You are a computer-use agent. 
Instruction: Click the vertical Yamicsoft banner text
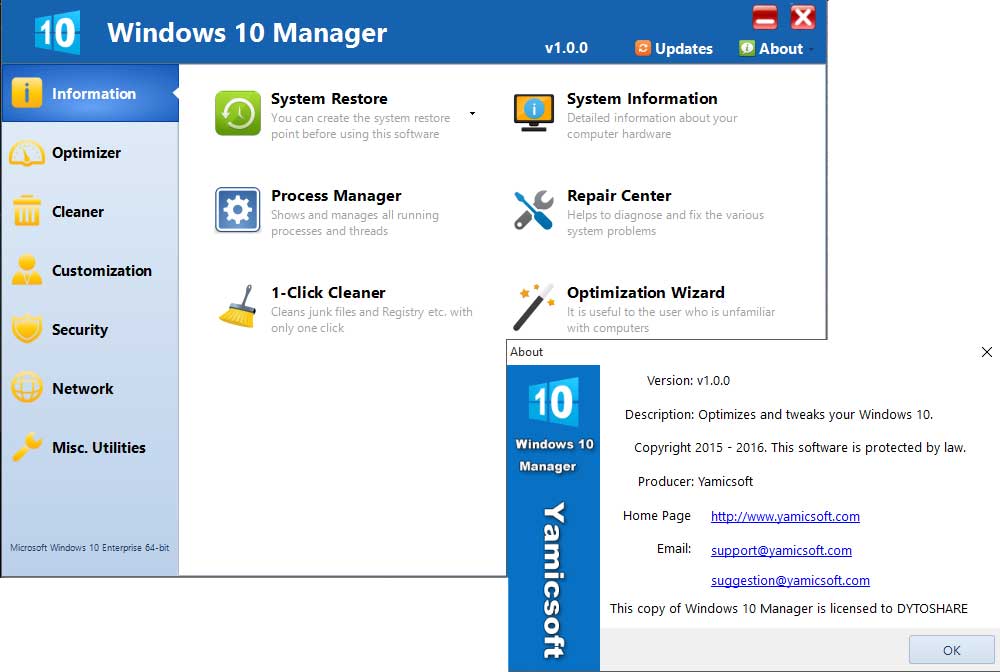click(x=554, y=580)
